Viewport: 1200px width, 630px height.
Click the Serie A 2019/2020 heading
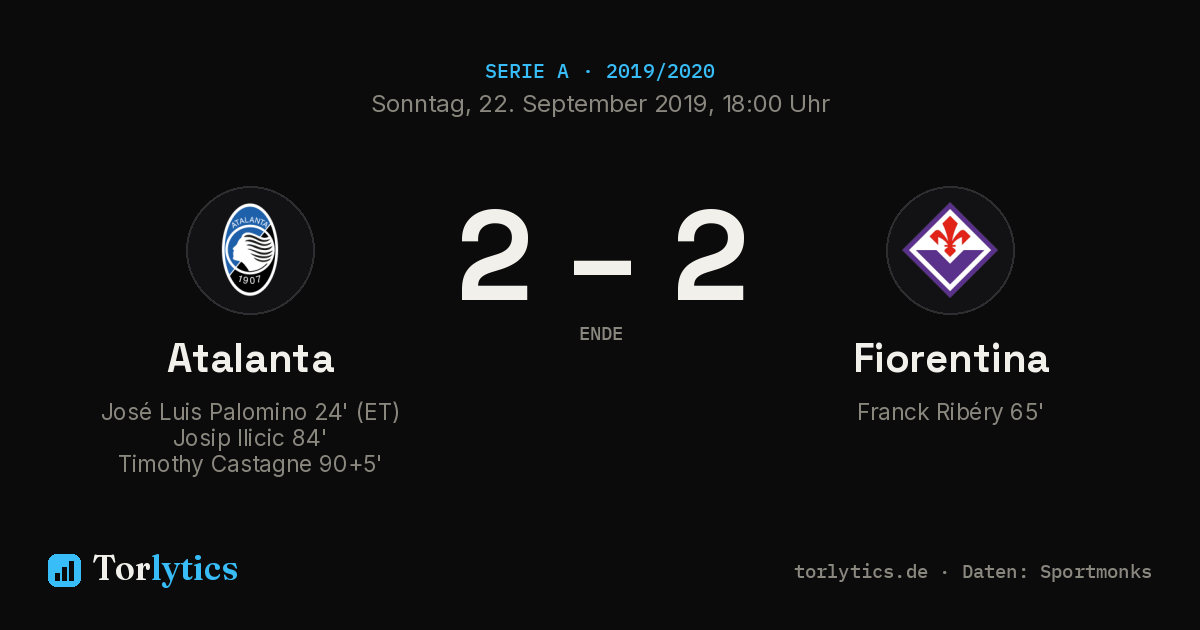(x=600, y=72)
